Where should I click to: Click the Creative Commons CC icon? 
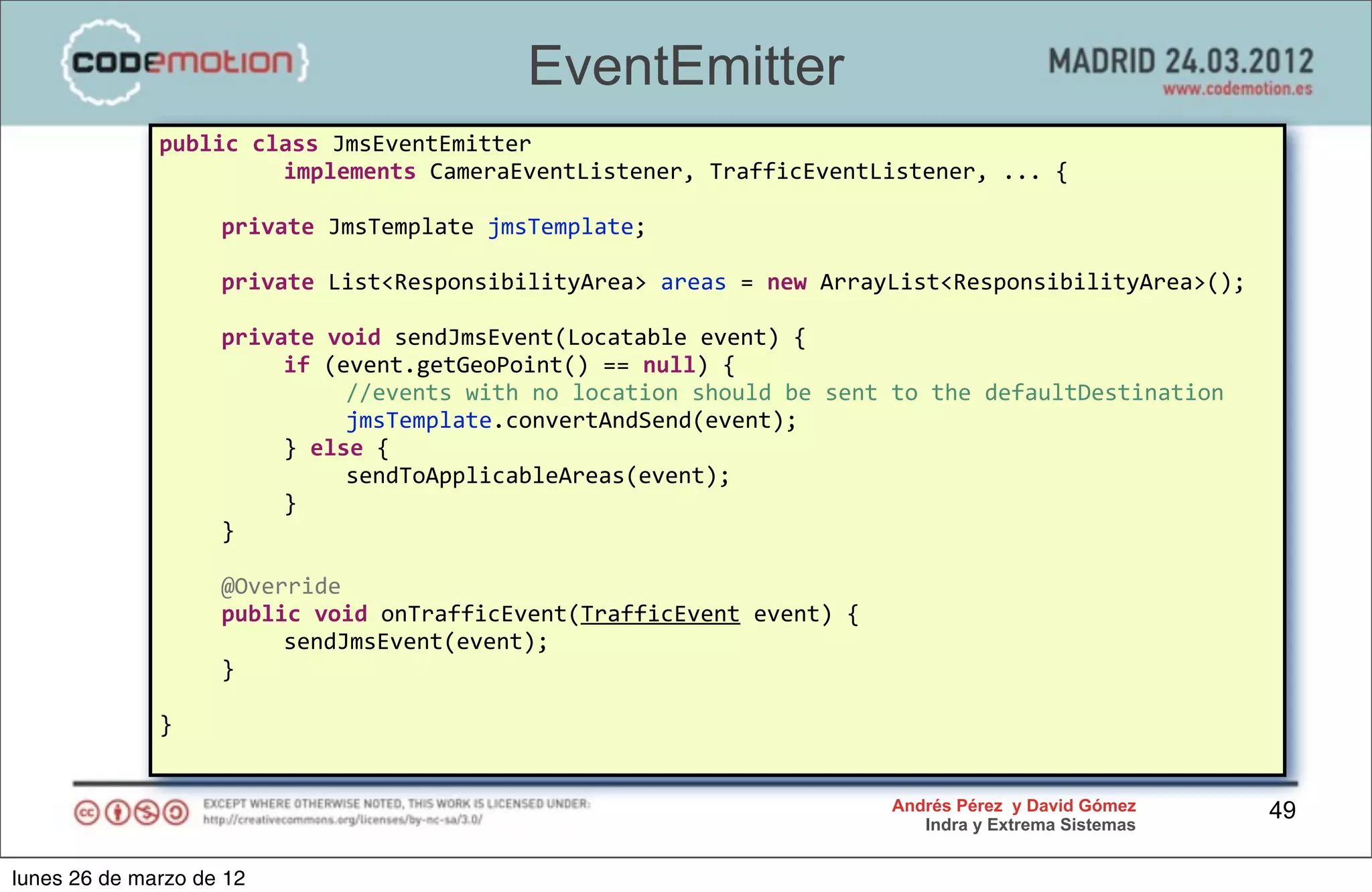coord(86,813)
